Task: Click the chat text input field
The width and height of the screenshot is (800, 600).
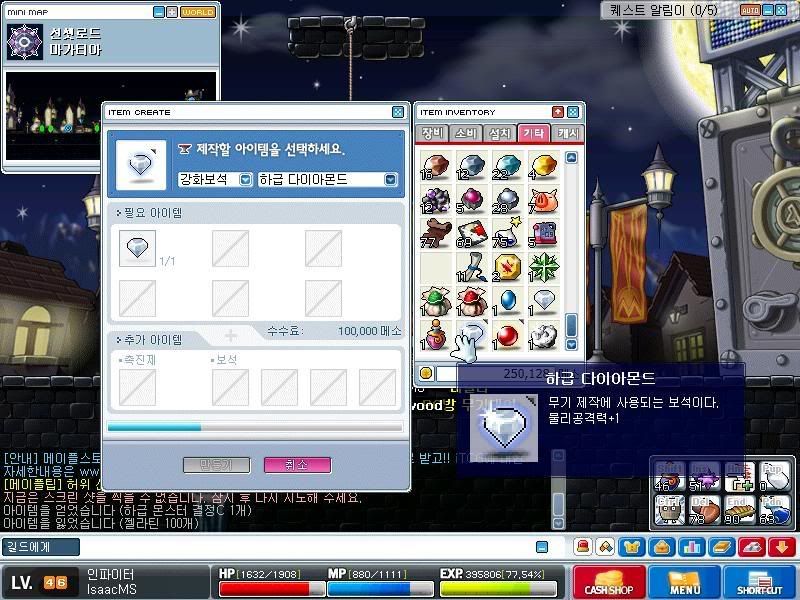Action: (307, 547)
